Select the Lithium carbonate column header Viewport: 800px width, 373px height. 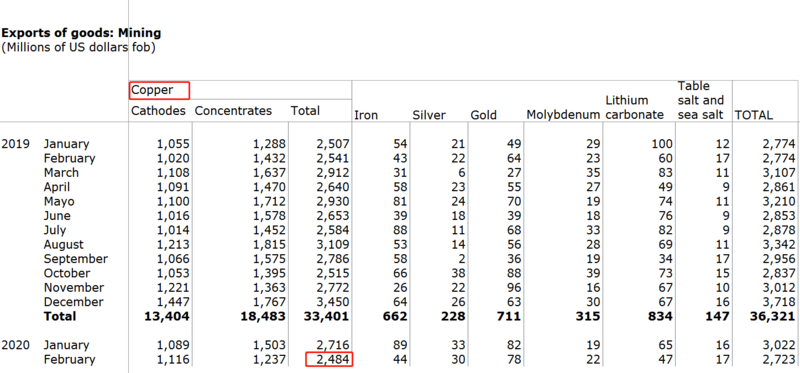pos(635,108)
